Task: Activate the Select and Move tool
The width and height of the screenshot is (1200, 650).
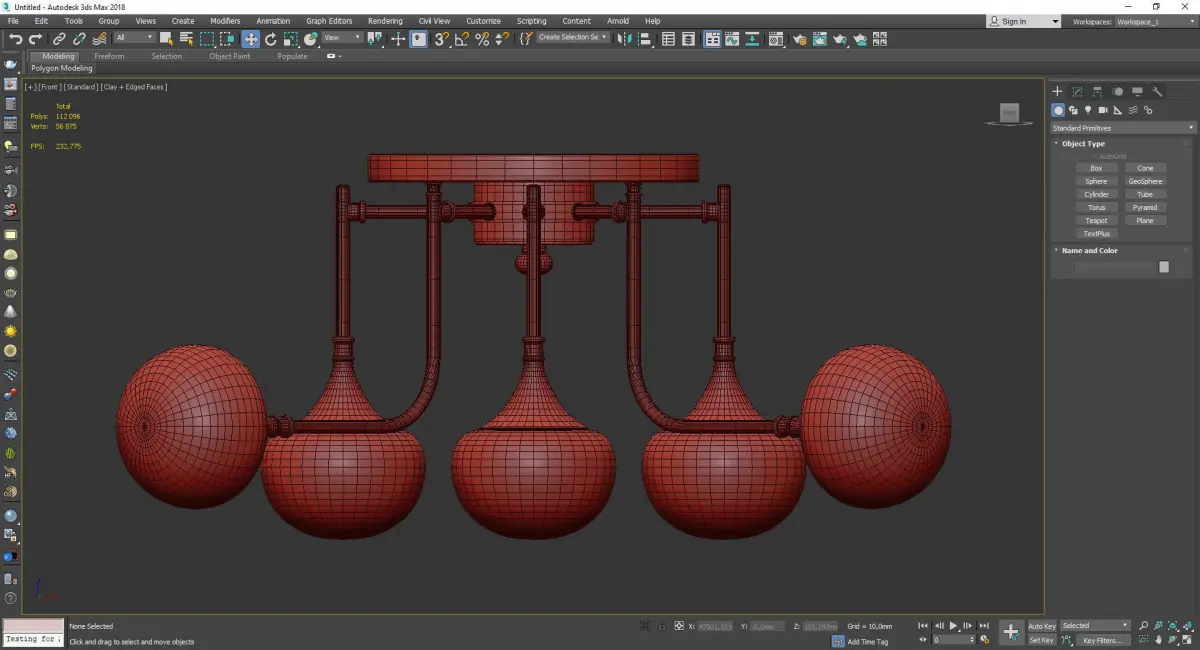Action: pos(250,39)
